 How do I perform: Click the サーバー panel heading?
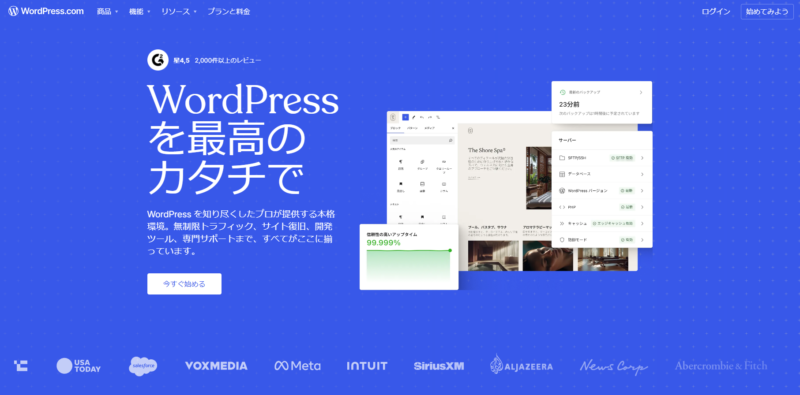tap(568, 140)
